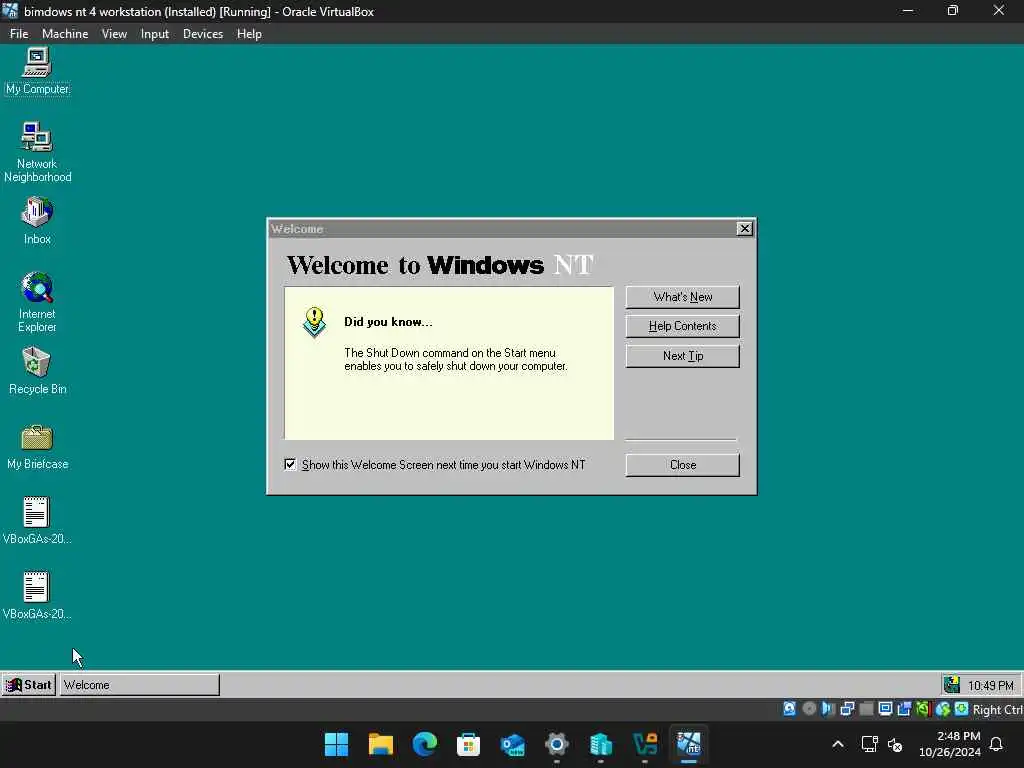Click VirtualBox optical disc indicator
Screen dimensions: 1024x768
[809, 709]
